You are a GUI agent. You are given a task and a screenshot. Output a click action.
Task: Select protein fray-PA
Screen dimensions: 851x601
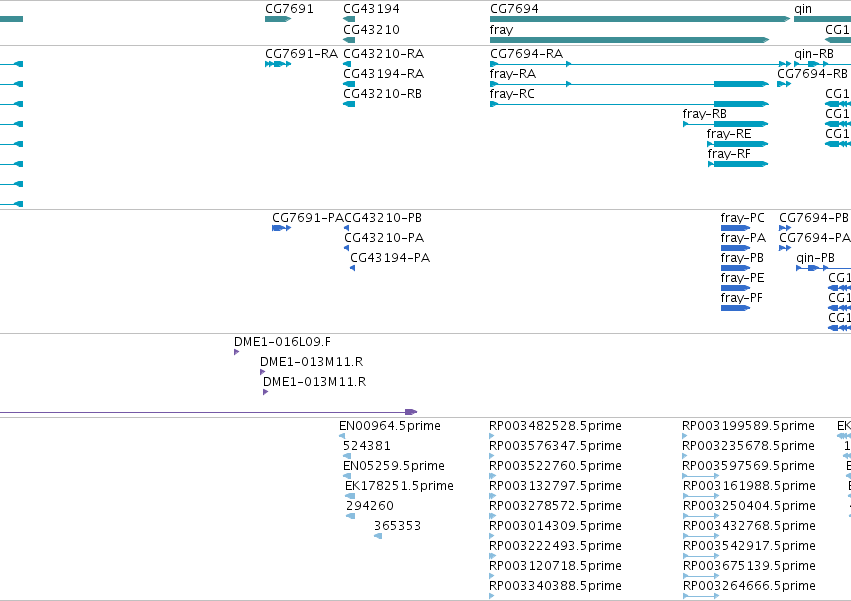coord(735,248)
